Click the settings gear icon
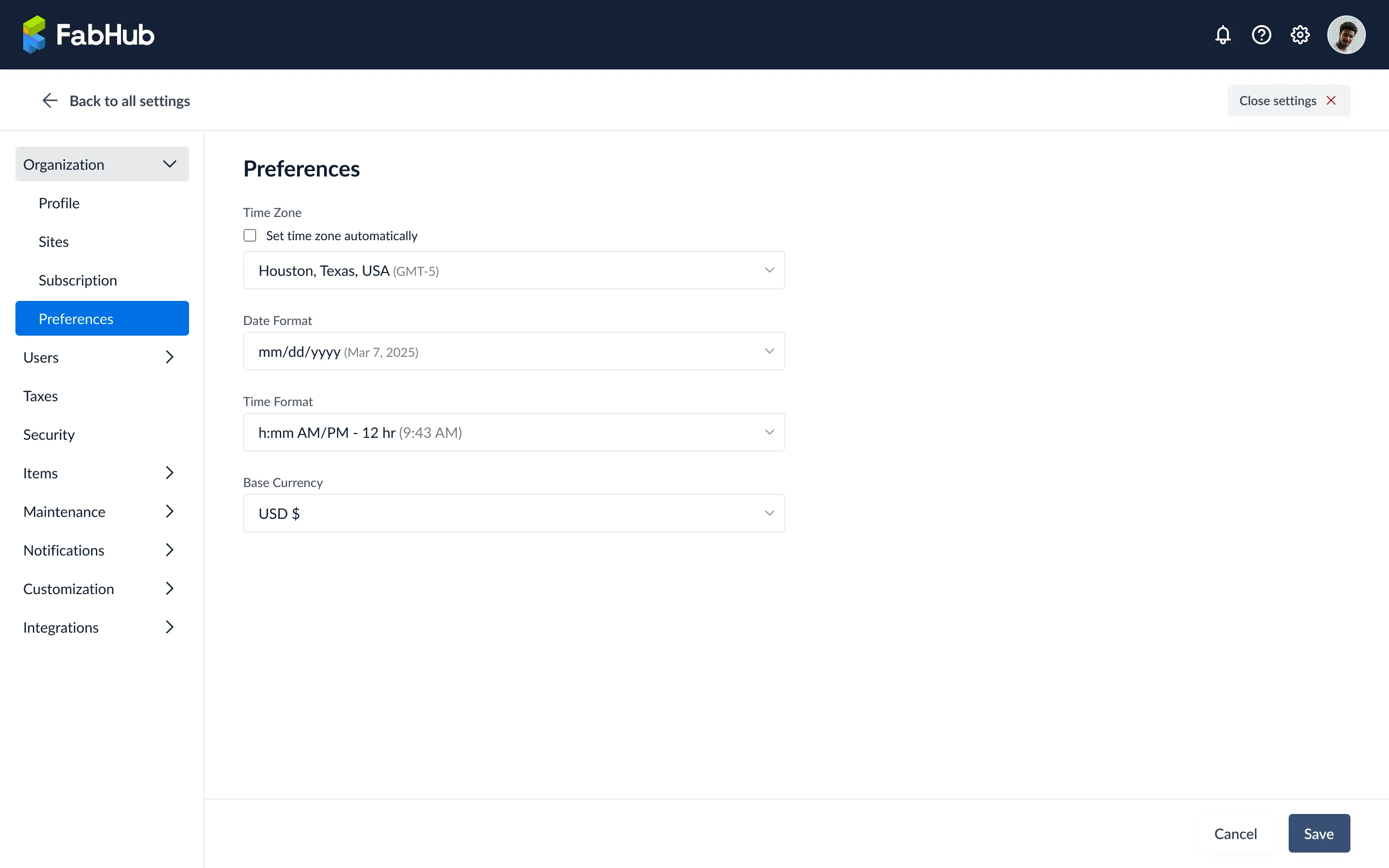The image size is (1389, 868). click(x=1299, y=35)
